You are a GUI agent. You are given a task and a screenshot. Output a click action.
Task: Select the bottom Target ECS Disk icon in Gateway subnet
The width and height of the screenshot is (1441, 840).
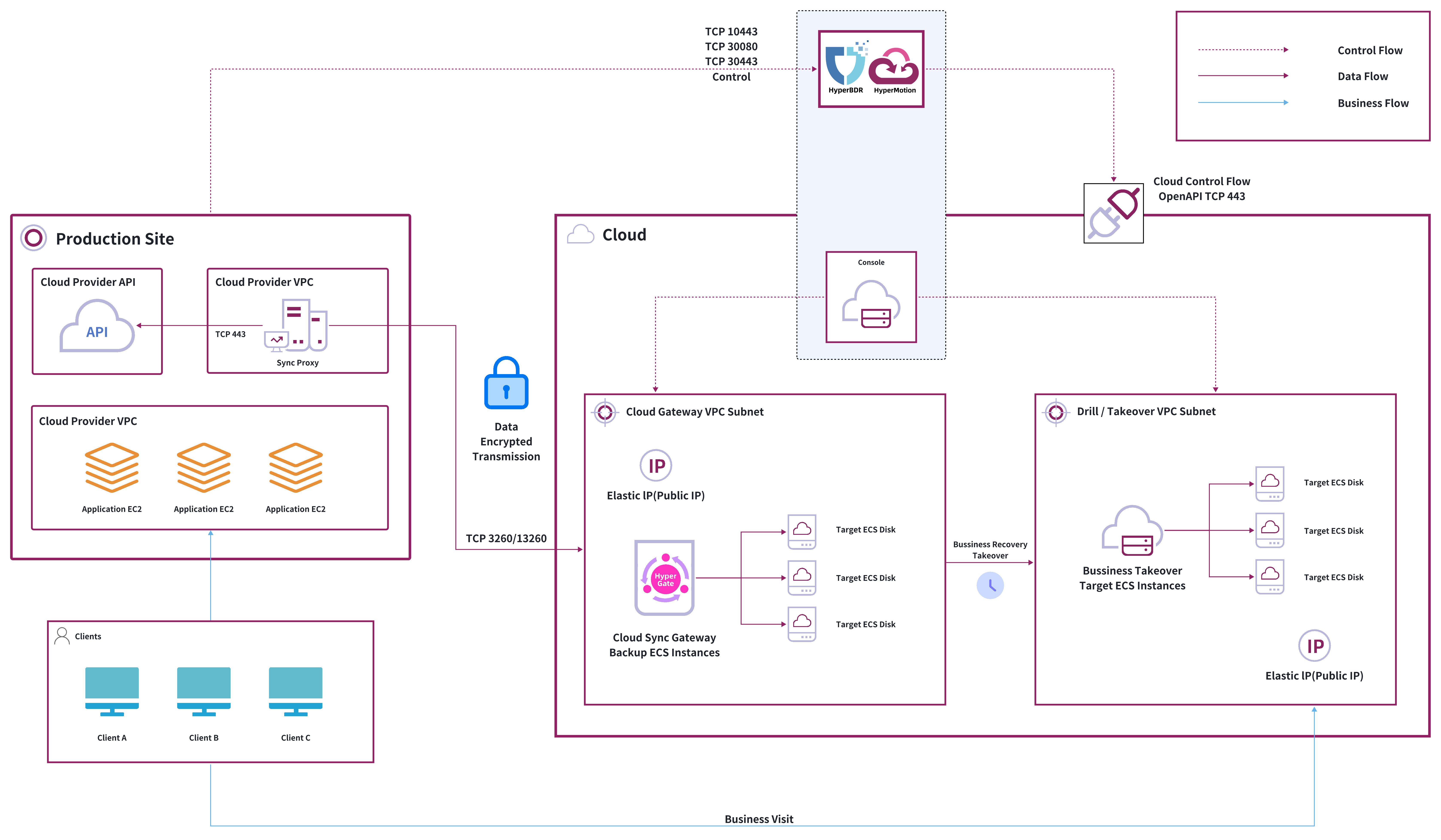[802, 624]
